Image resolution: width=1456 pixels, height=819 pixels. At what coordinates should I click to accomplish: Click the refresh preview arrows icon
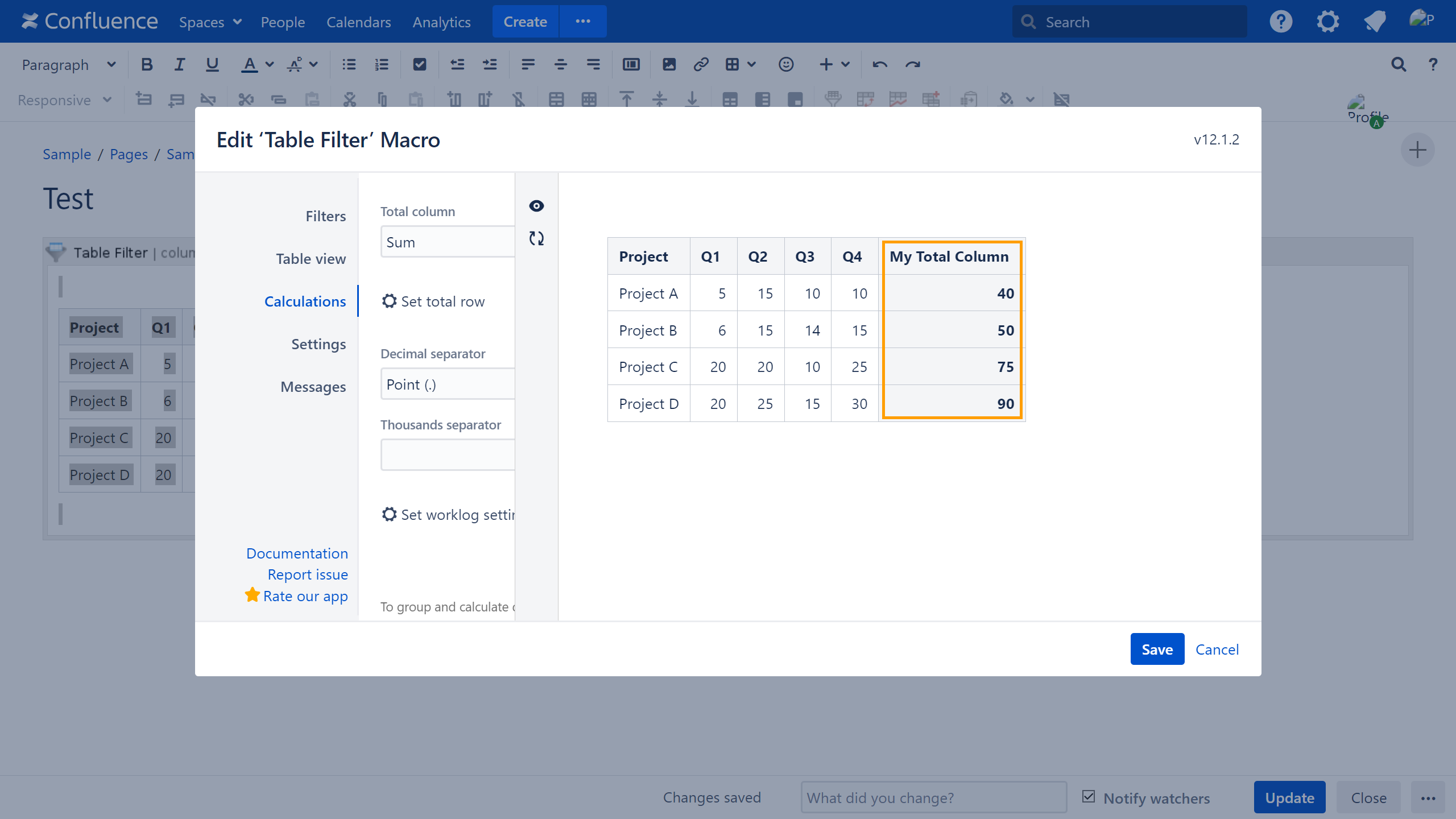(536, 238)
